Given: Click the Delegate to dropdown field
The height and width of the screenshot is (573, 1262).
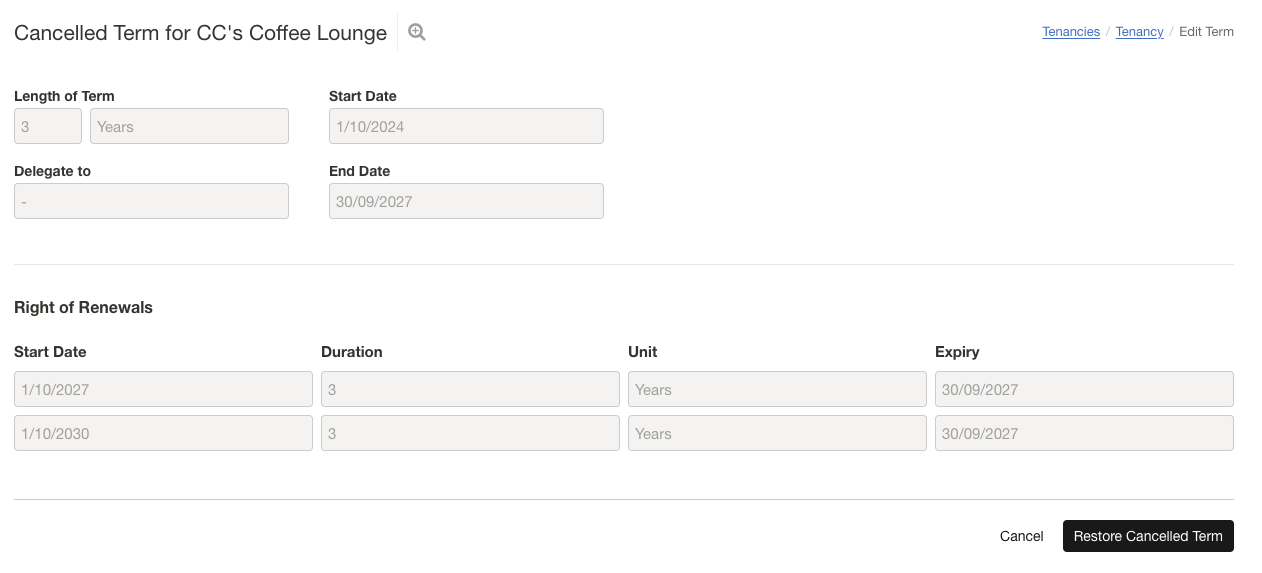Looking at the screenshot, I should tap(151, 201).
